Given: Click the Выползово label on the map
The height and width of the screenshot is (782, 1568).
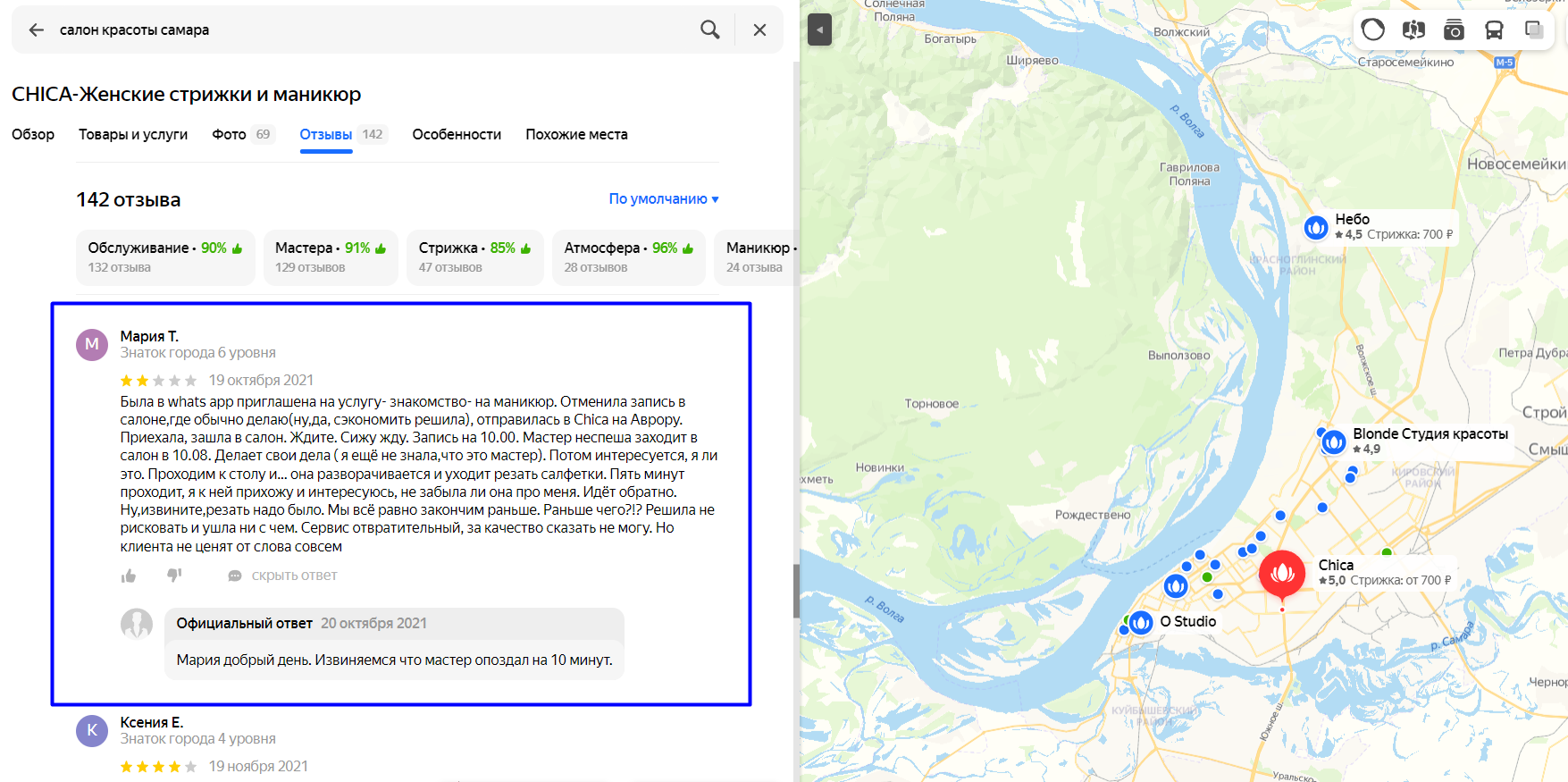Looking at the screenshot, I should coord(1179,356).
